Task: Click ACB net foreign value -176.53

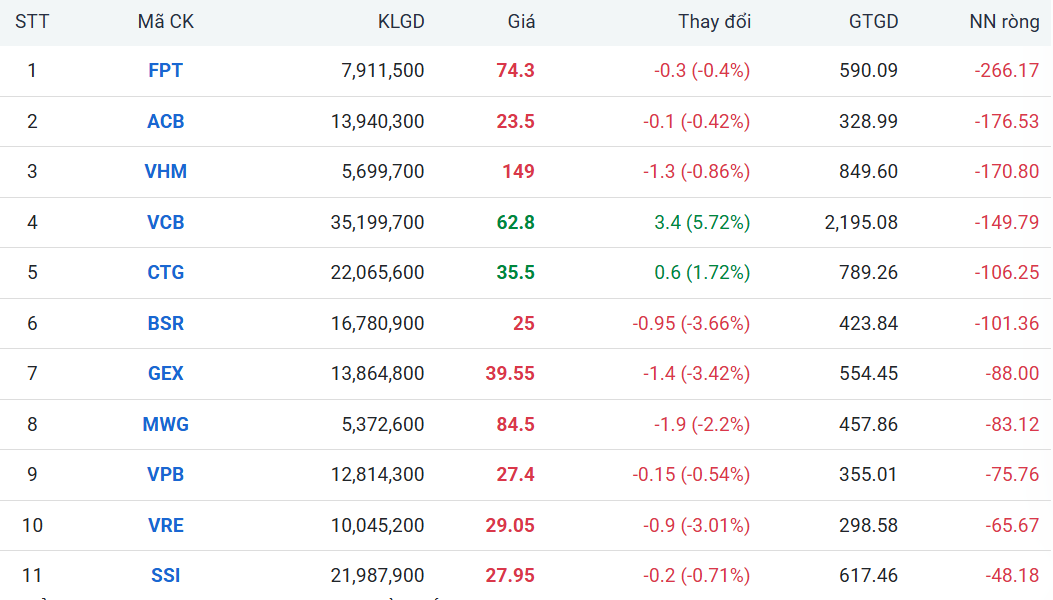Action: 1007,122
